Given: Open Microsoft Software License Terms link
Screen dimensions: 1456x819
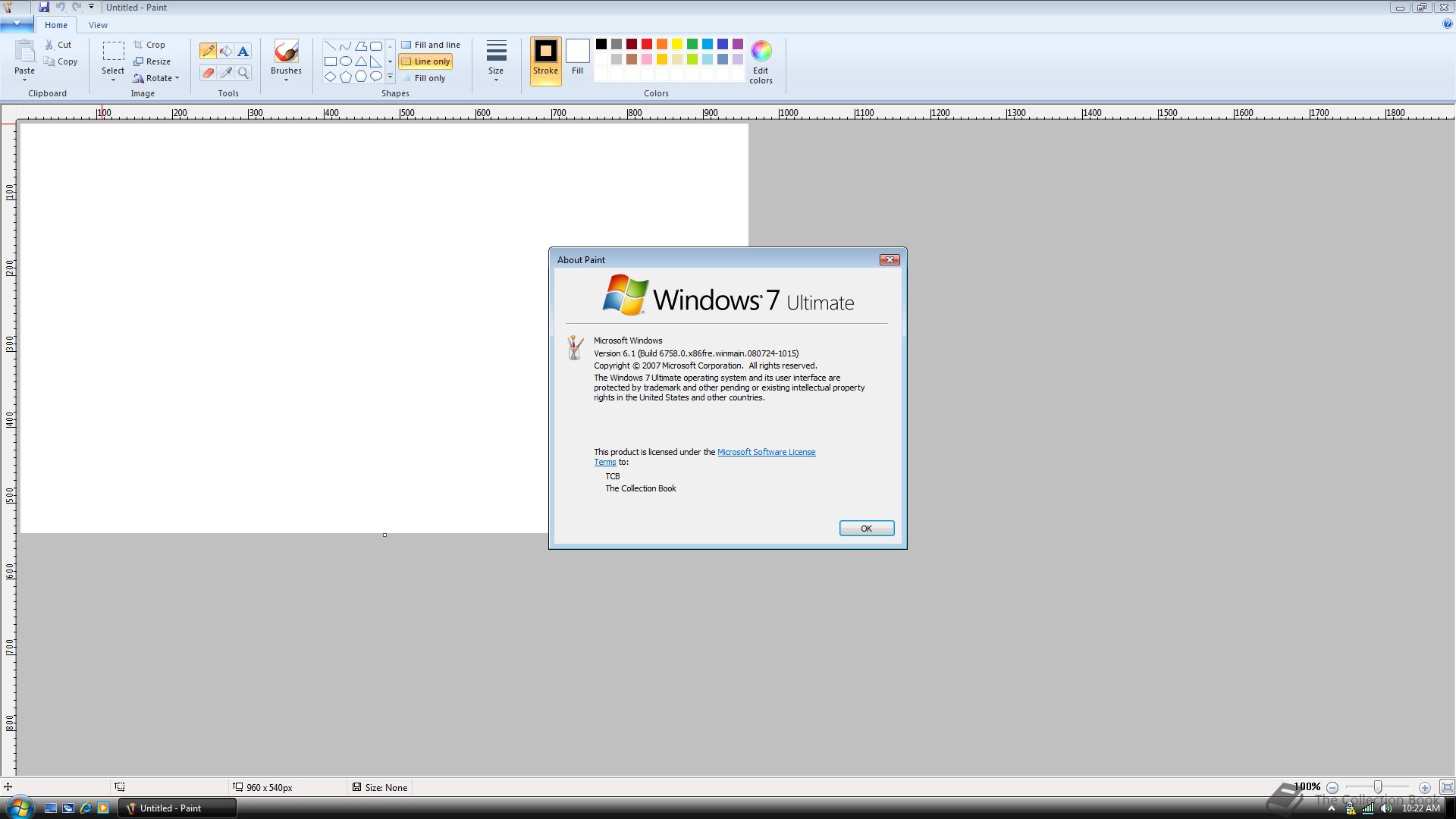Looking at the screenshot, I should coord(766,452).
